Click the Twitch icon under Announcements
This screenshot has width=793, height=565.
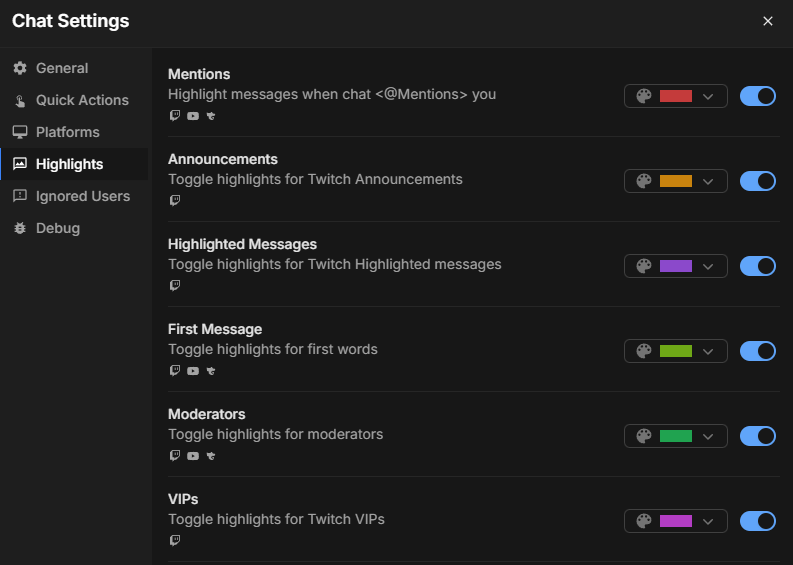[174, 201]
